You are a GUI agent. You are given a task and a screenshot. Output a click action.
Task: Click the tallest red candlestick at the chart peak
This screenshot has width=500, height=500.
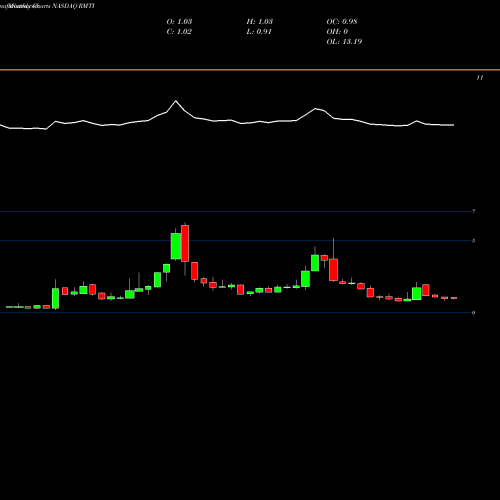coord(185,243)
